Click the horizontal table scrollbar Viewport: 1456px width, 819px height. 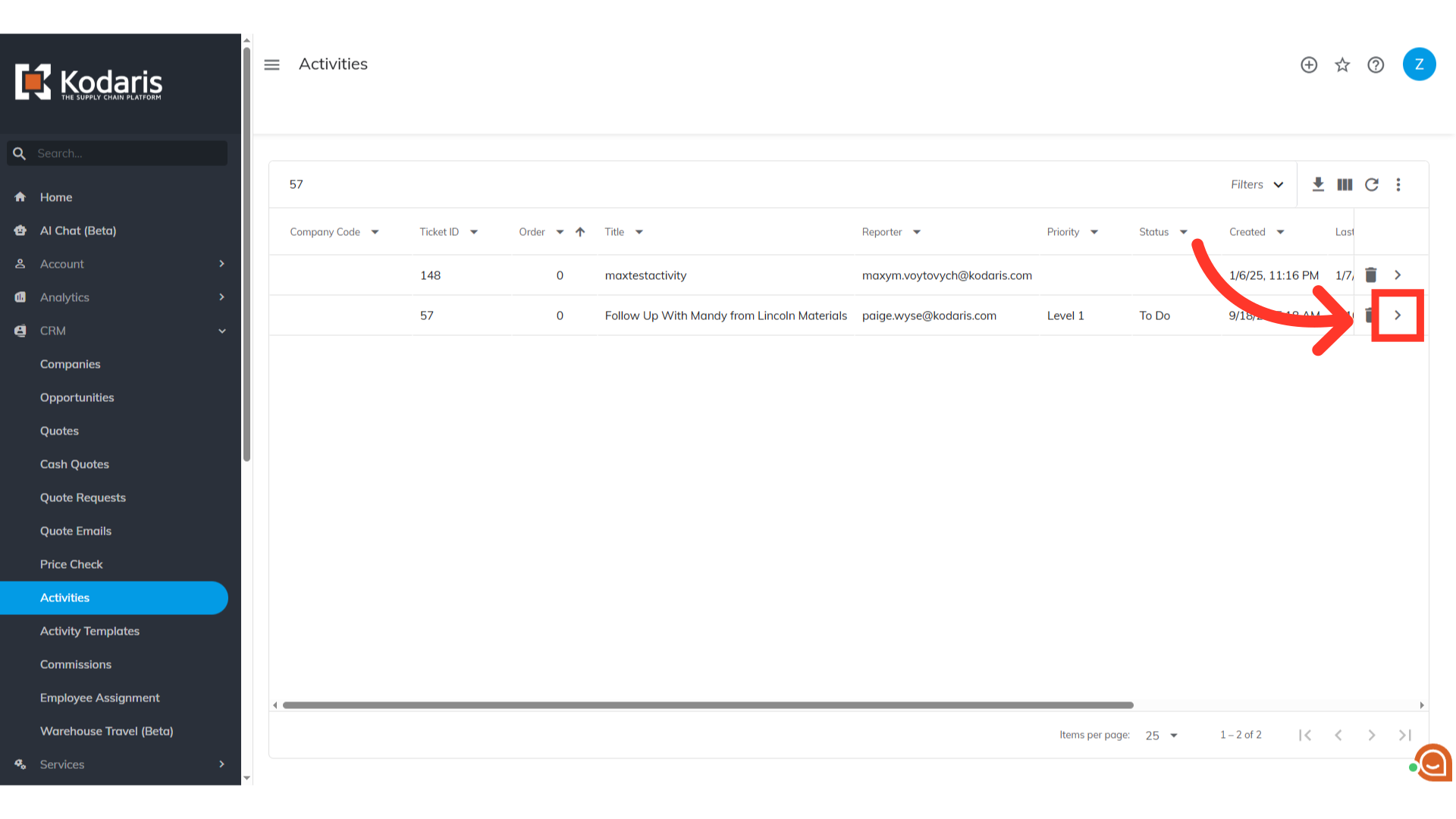point(708,705)
